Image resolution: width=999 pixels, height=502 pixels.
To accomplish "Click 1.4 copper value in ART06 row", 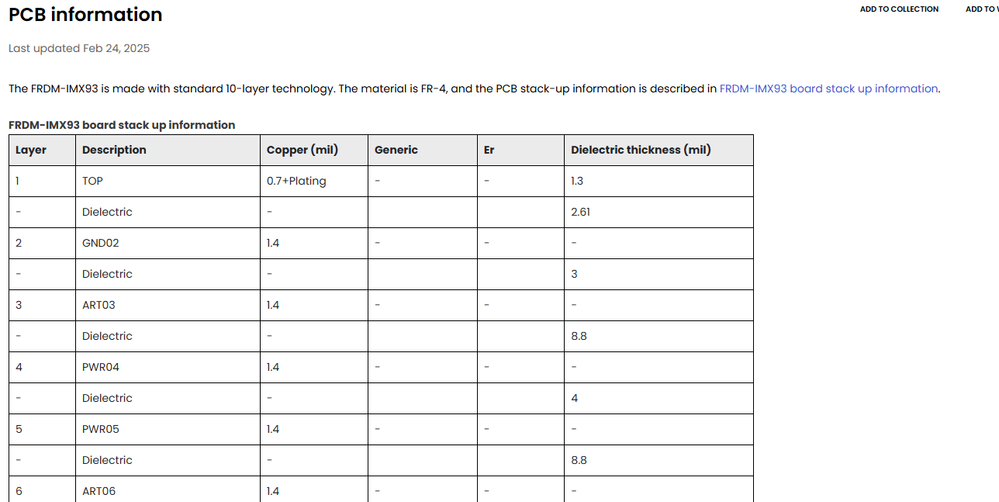I will click(x=313, y=491).
